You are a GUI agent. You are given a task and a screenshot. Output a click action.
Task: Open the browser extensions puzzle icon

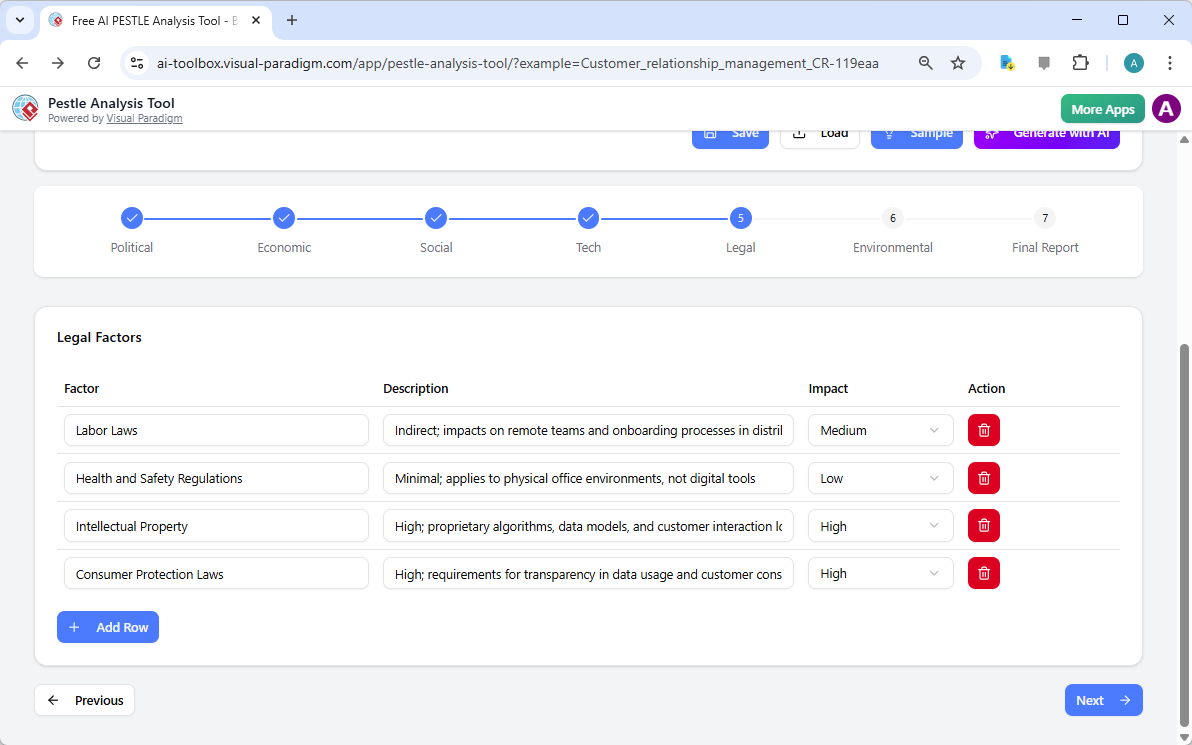point(1081,62)
